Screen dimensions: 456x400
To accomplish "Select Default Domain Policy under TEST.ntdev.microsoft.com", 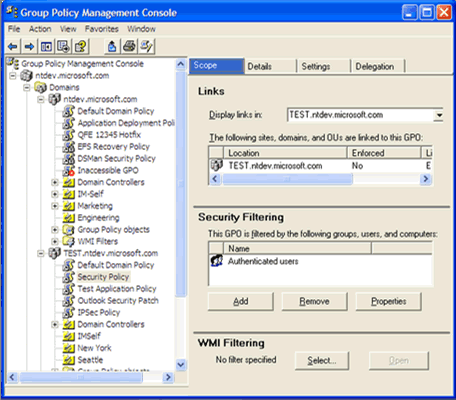I will tap(116, 265).
